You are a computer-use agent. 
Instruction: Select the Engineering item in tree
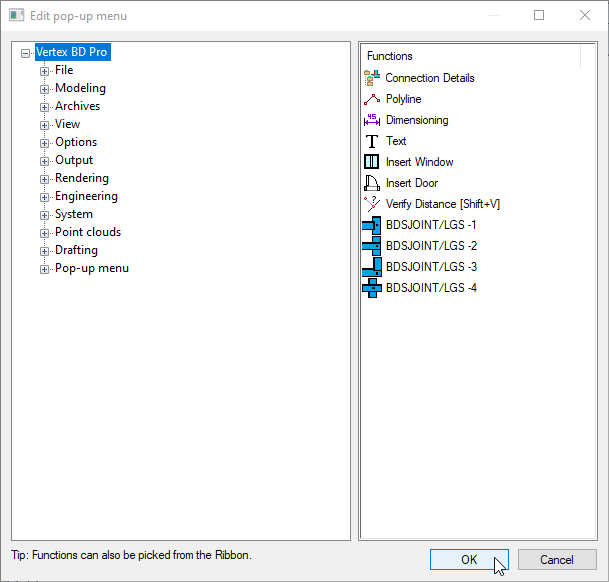click(86, 196)
